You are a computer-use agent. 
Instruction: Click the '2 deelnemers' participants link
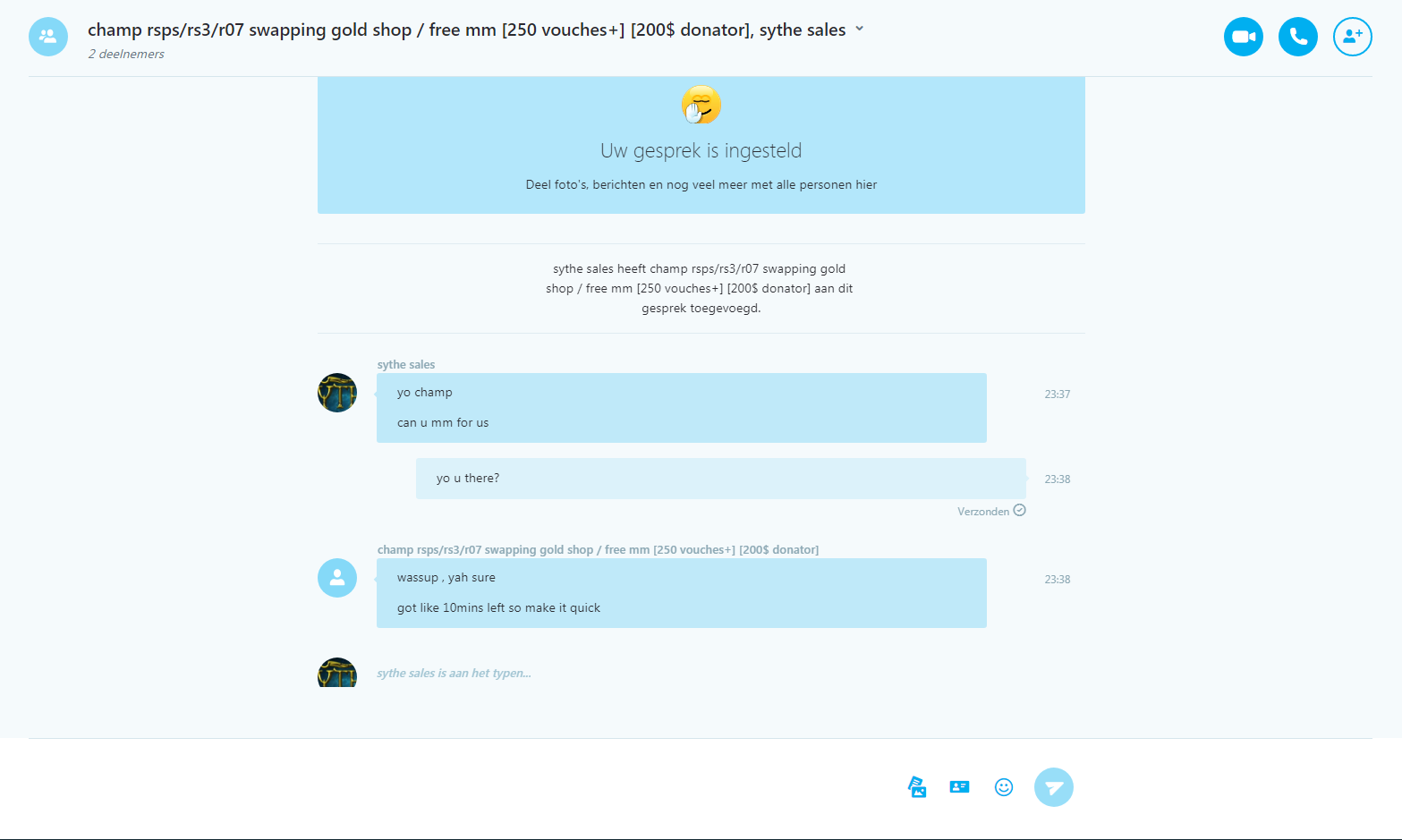coord(126,54)
